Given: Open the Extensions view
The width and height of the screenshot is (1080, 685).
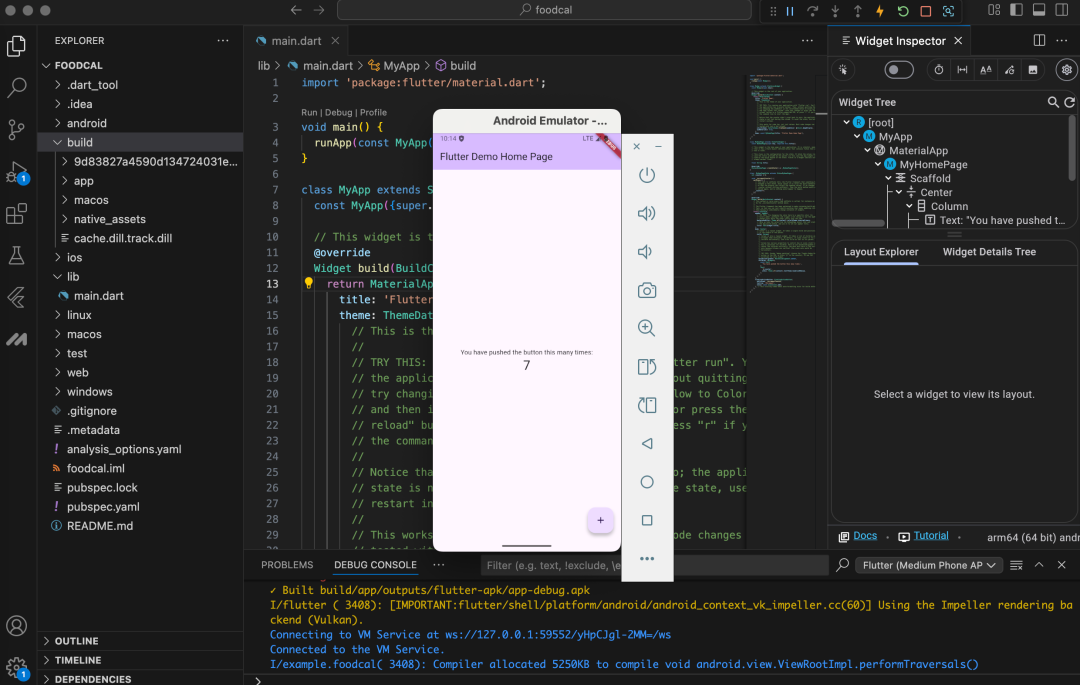Looking at the screenshot, I should pyautogui.click(x=17, y=214).
